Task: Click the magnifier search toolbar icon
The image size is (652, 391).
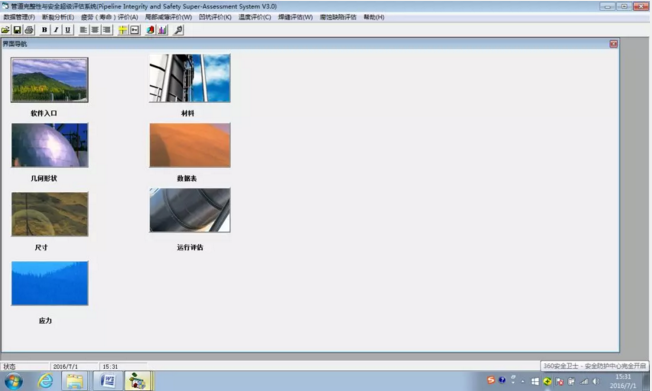Action: coord(178,30)
